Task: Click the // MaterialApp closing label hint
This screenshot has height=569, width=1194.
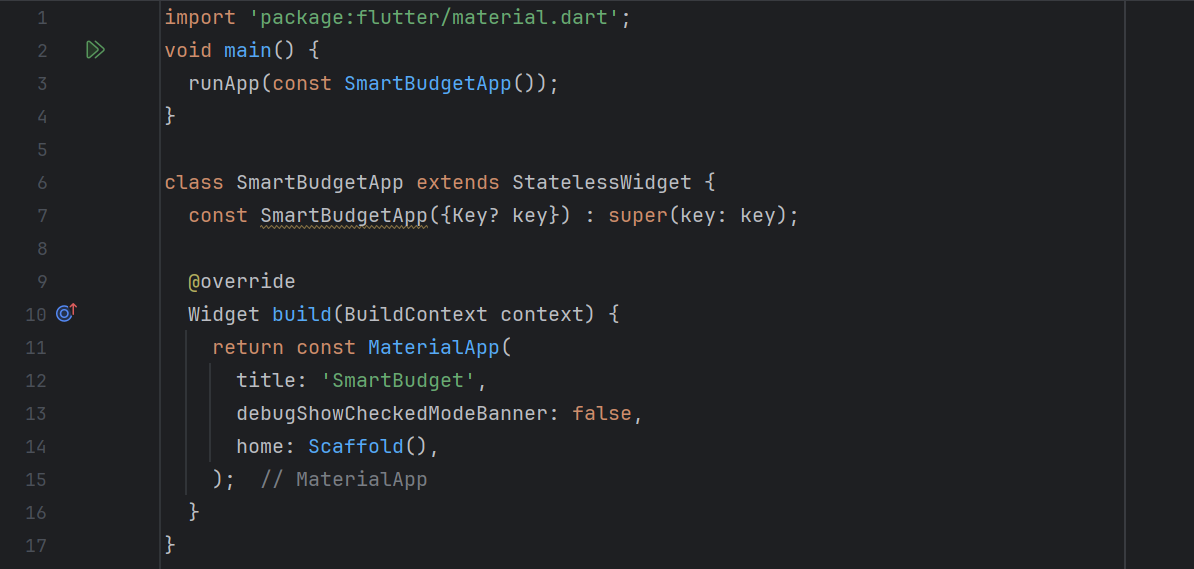Action: click(343, 480)
